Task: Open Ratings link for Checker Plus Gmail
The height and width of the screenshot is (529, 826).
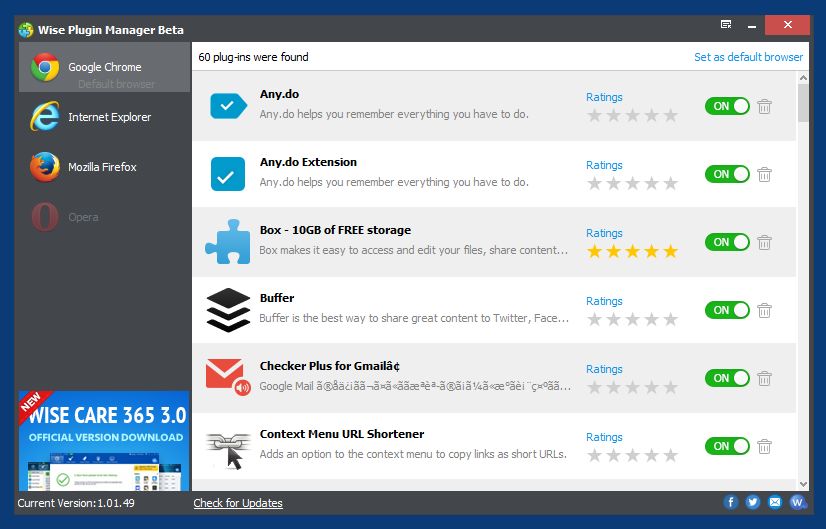Action: pyautogui.click(x=604, y=369)
